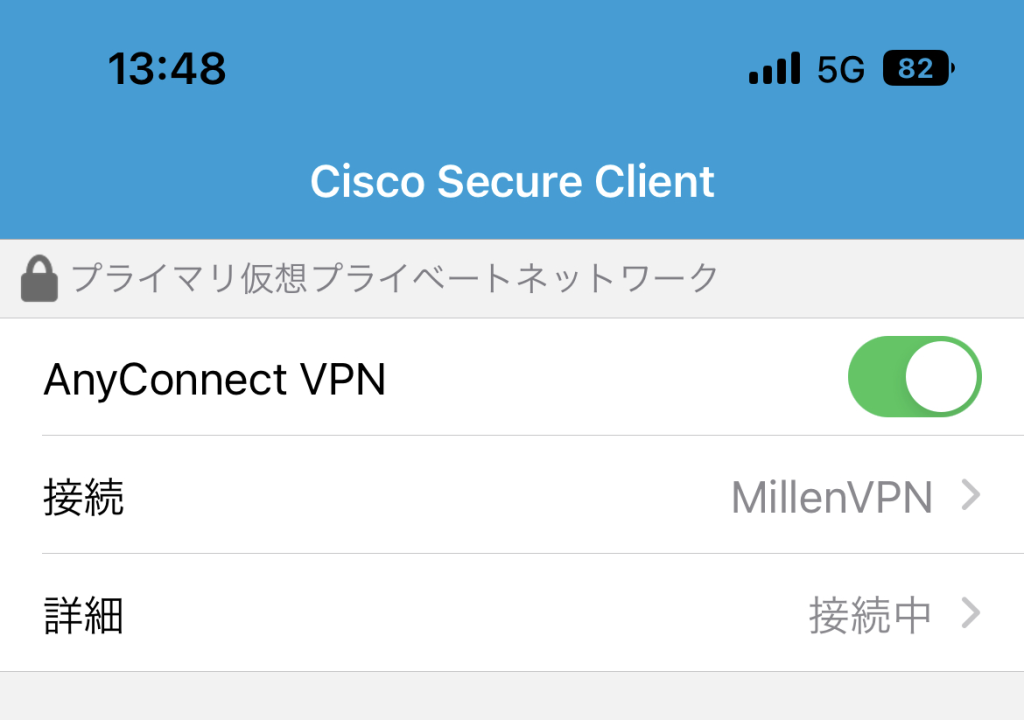Turn off the AnyConnect VPN switch
Screen dimensions: 1024x720
click(x=914, y=377)
